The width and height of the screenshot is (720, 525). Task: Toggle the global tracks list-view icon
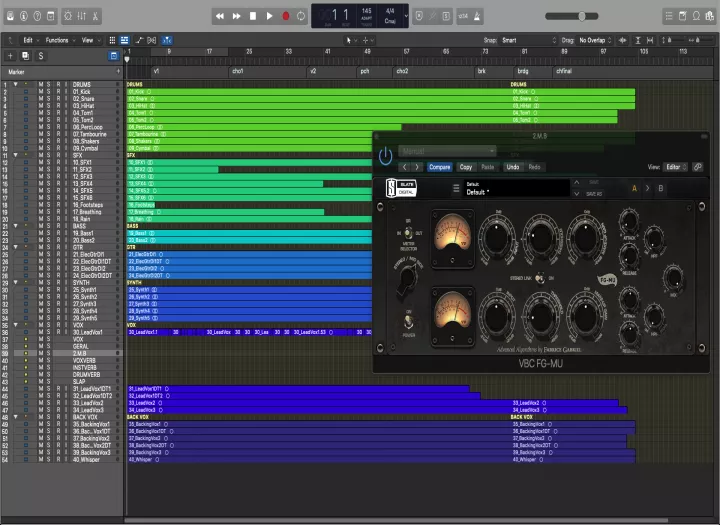tap(124, 40)
